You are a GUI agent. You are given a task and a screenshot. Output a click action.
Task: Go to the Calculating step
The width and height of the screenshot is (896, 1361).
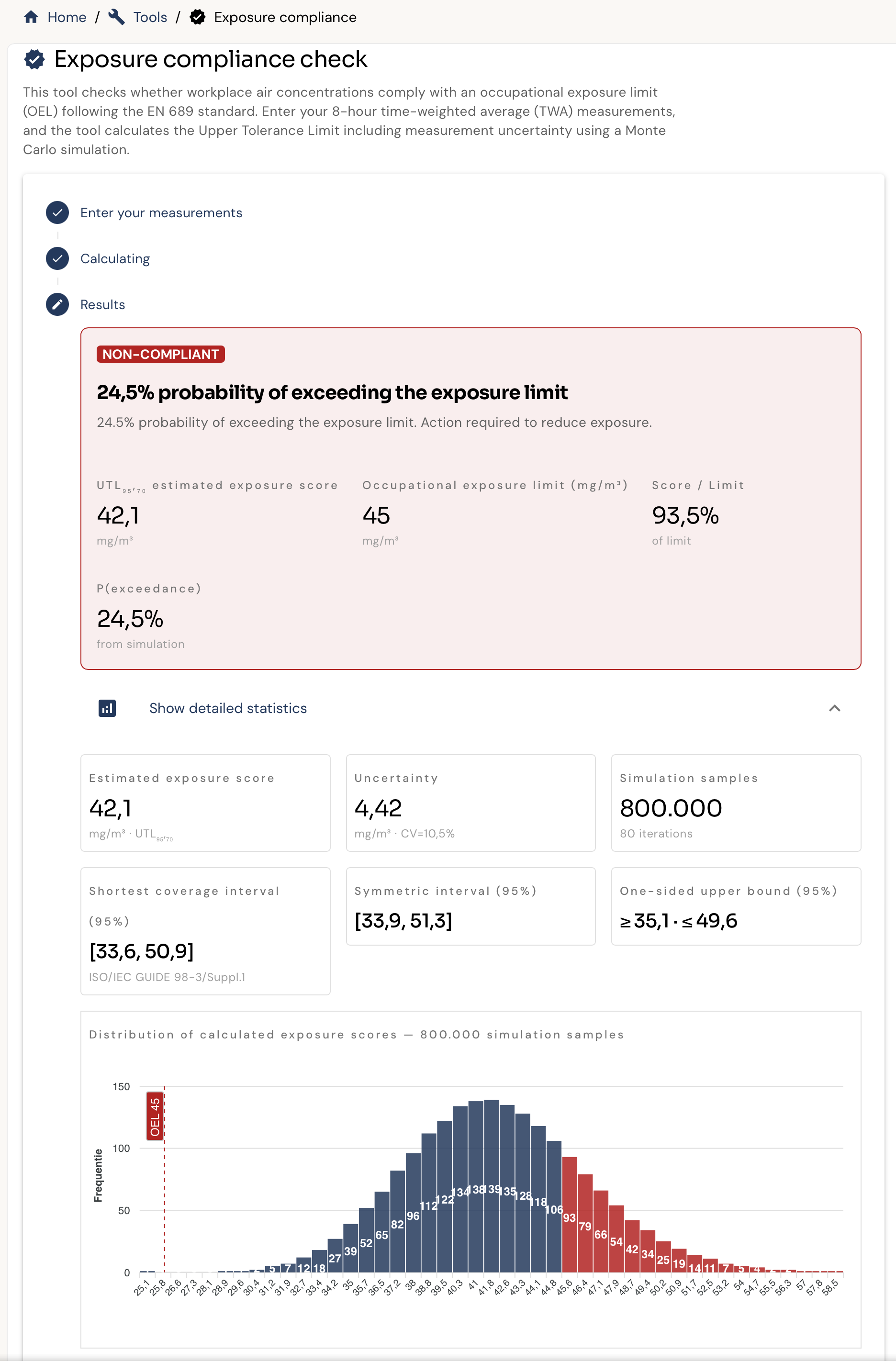tap(115, 258)
